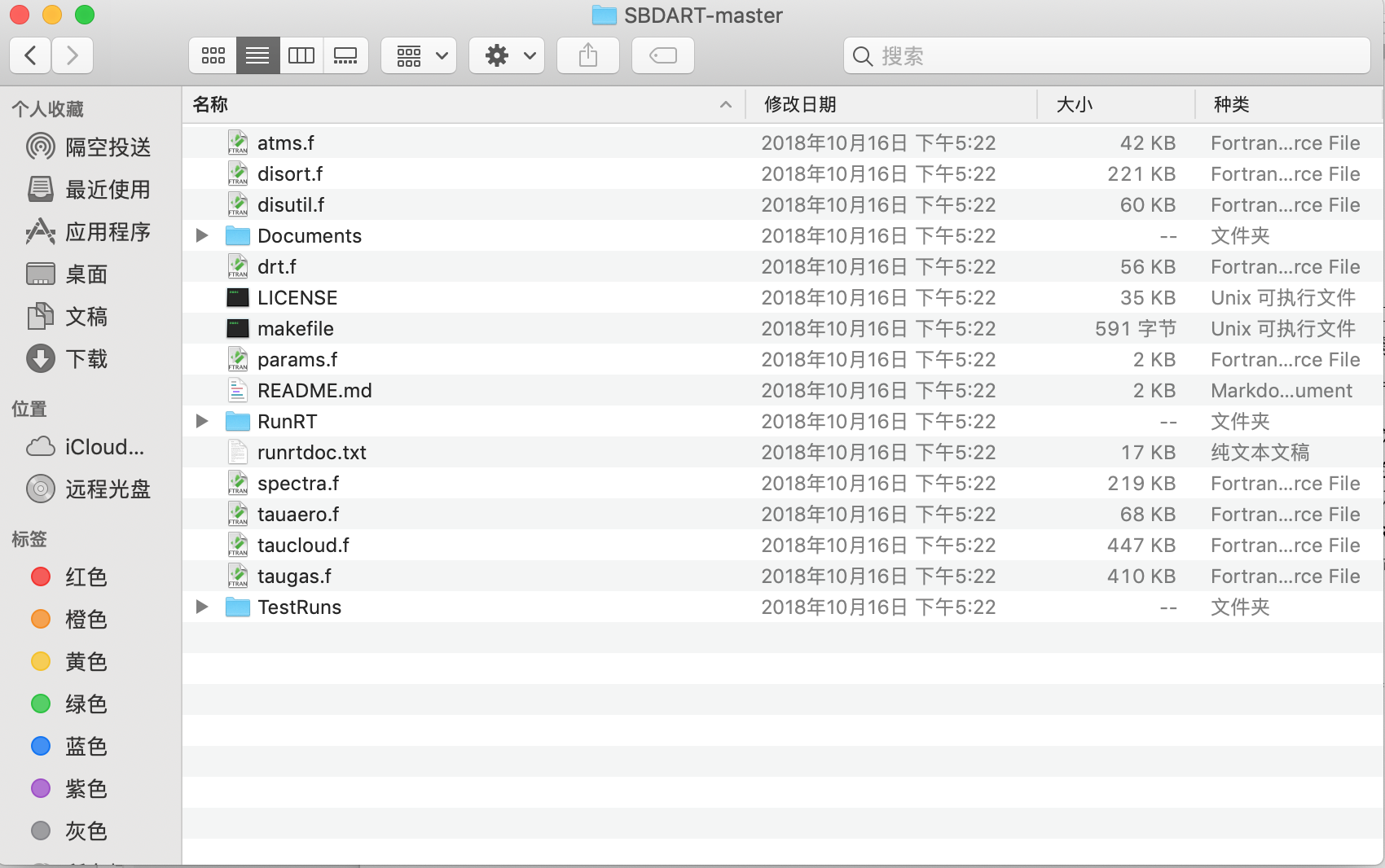Switch to icon grid view
The image size is (1385, 868).
(213, 55)
